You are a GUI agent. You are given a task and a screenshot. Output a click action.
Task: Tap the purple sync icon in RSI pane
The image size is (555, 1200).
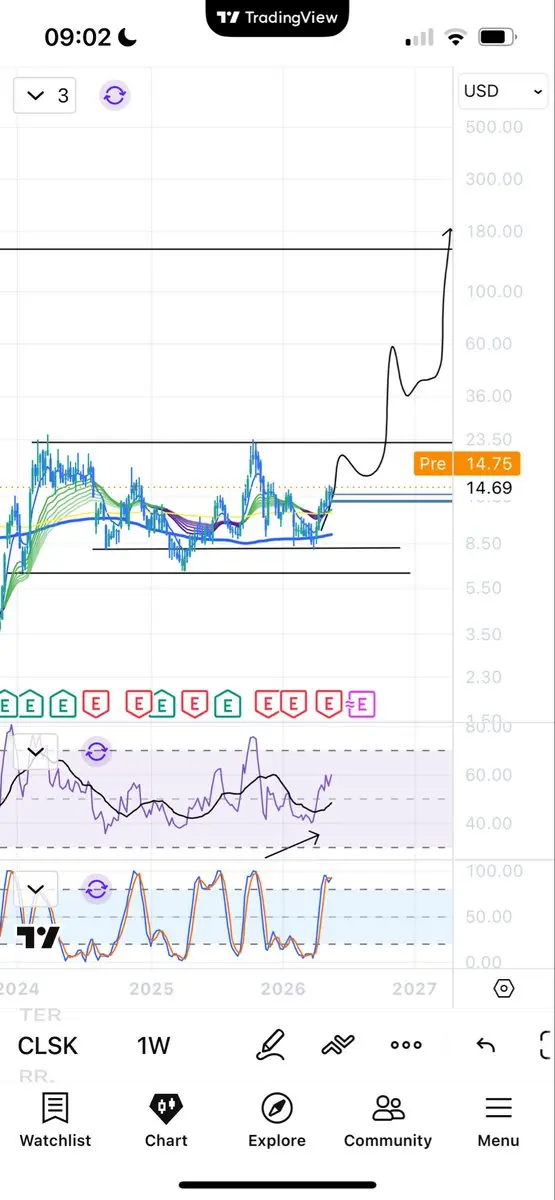coord(96,751)
